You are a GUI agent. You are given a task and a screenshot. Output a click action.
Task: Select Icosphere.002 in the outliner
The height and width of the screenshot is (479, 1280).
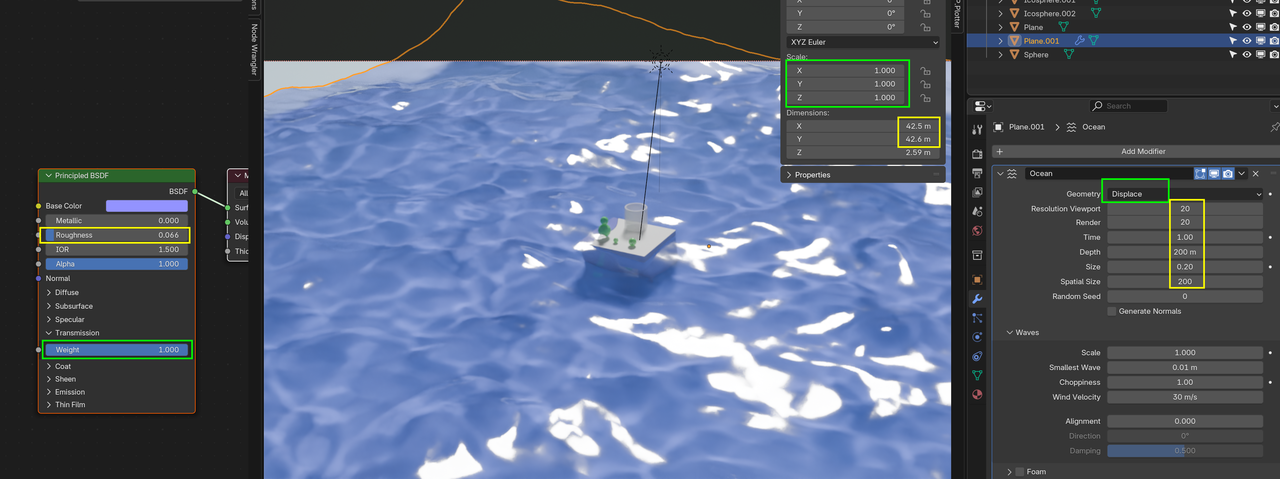(x=1048, y=13)
